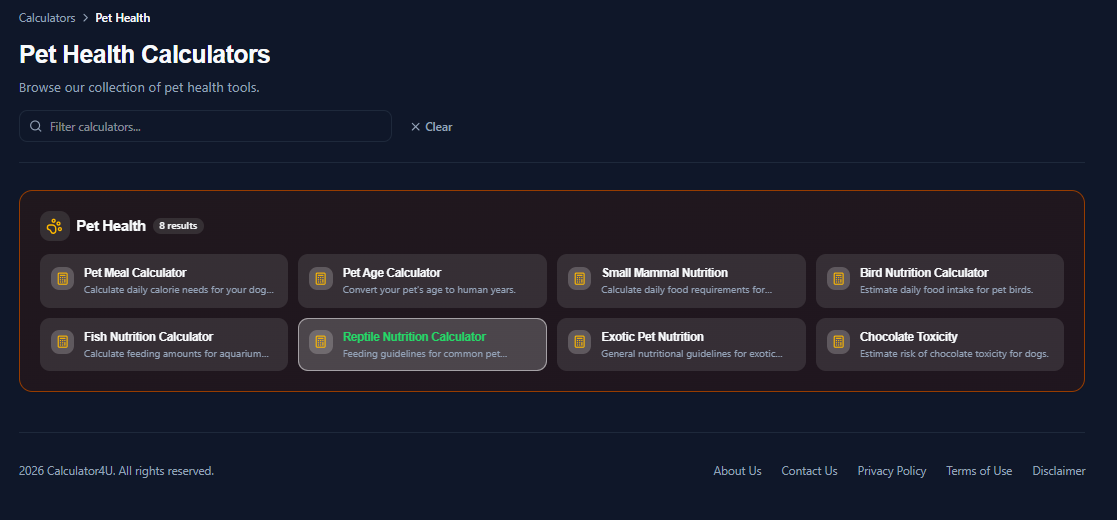The image size is (1117, 520).
Task: Open the Contact Us footer link
Action: (x=809, y=471)
